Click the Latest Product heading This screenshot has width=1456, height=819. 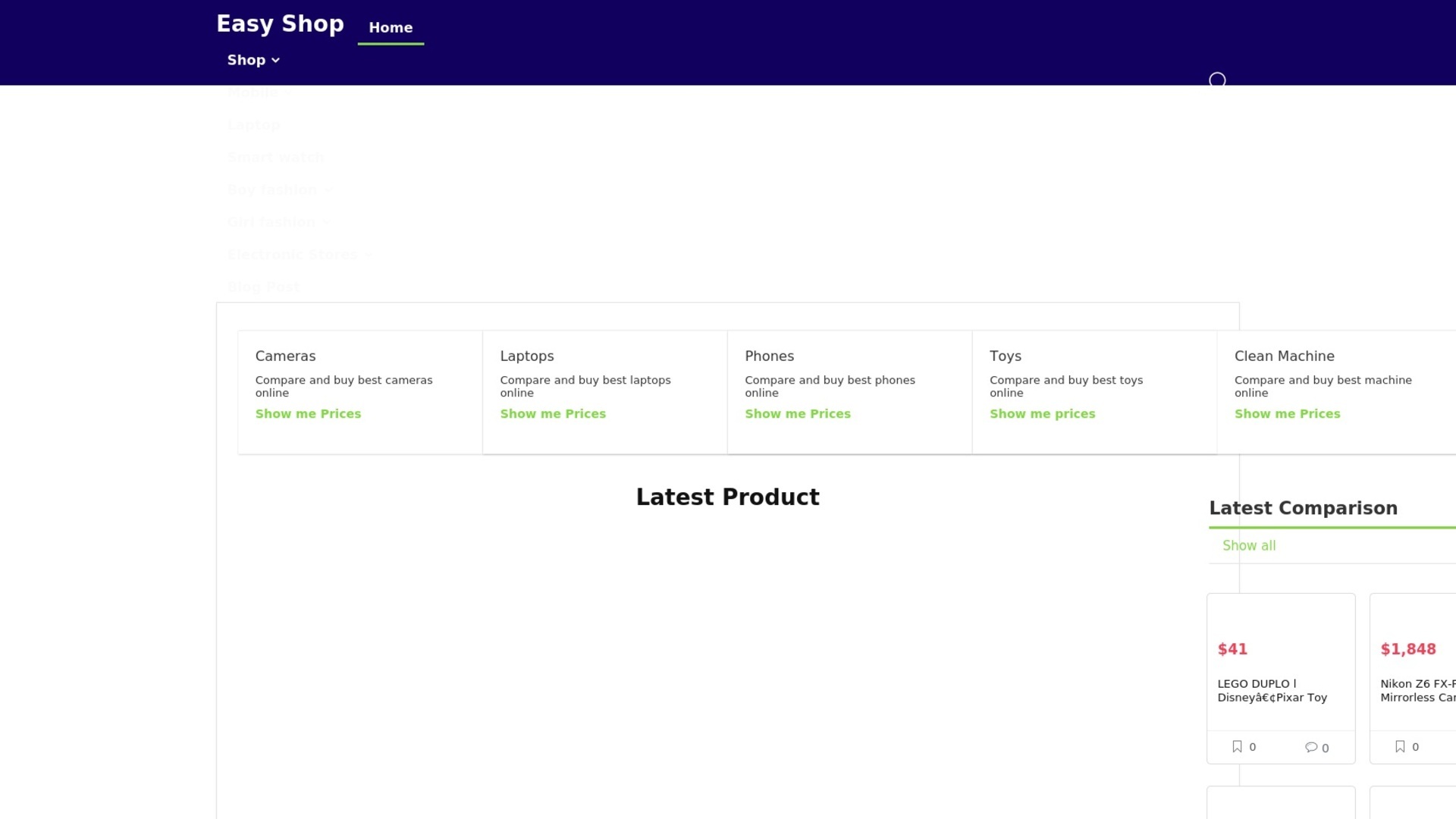727,497
